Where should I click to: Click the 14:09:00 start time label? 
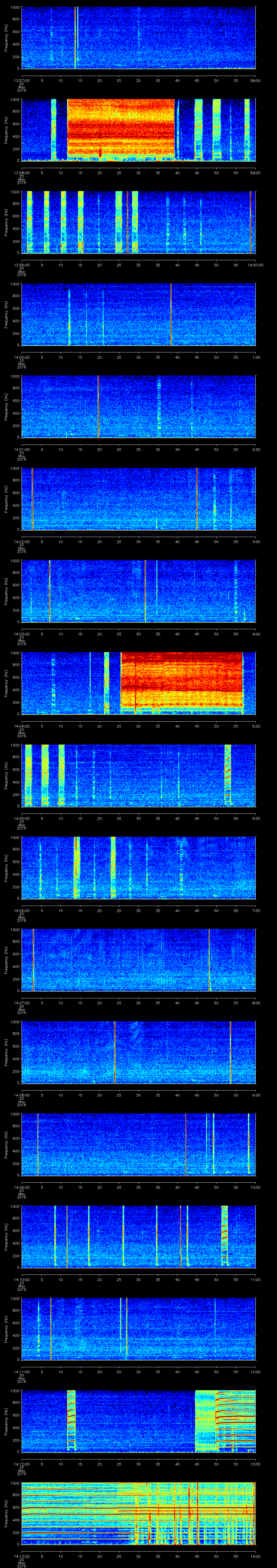21,1187
